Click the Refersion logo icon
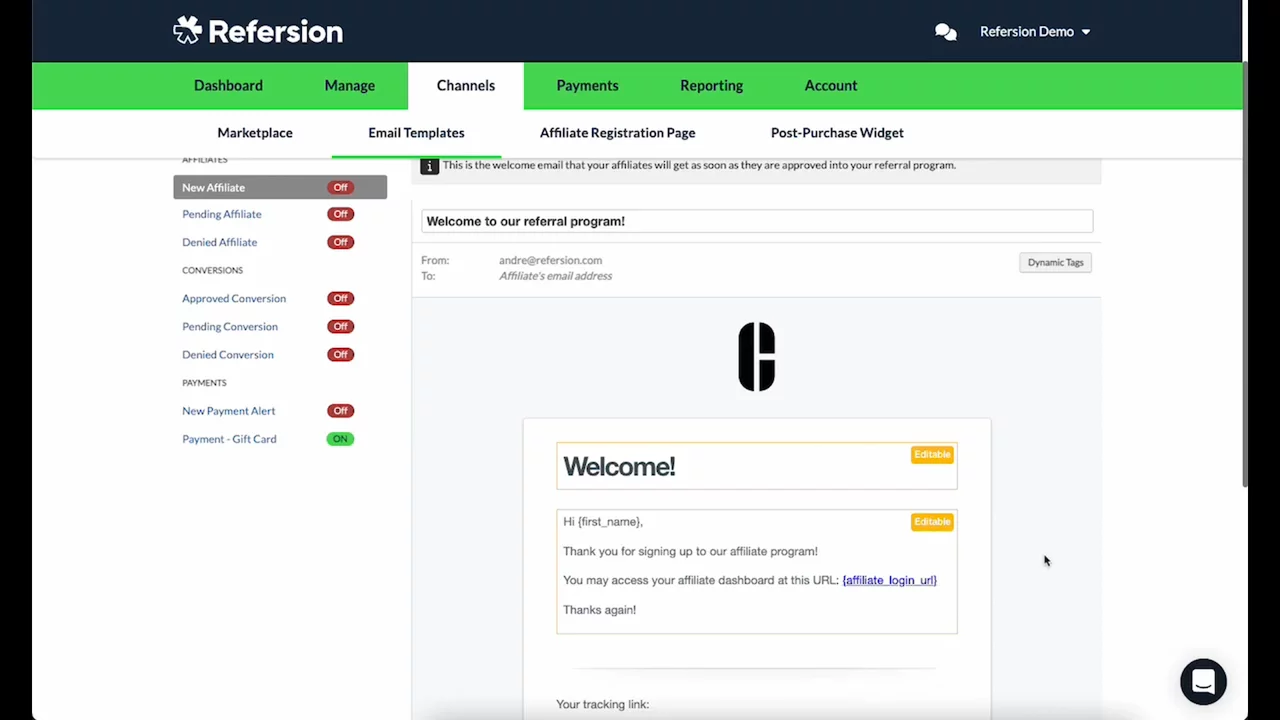 pyautogui.click(x=187, y=31)
